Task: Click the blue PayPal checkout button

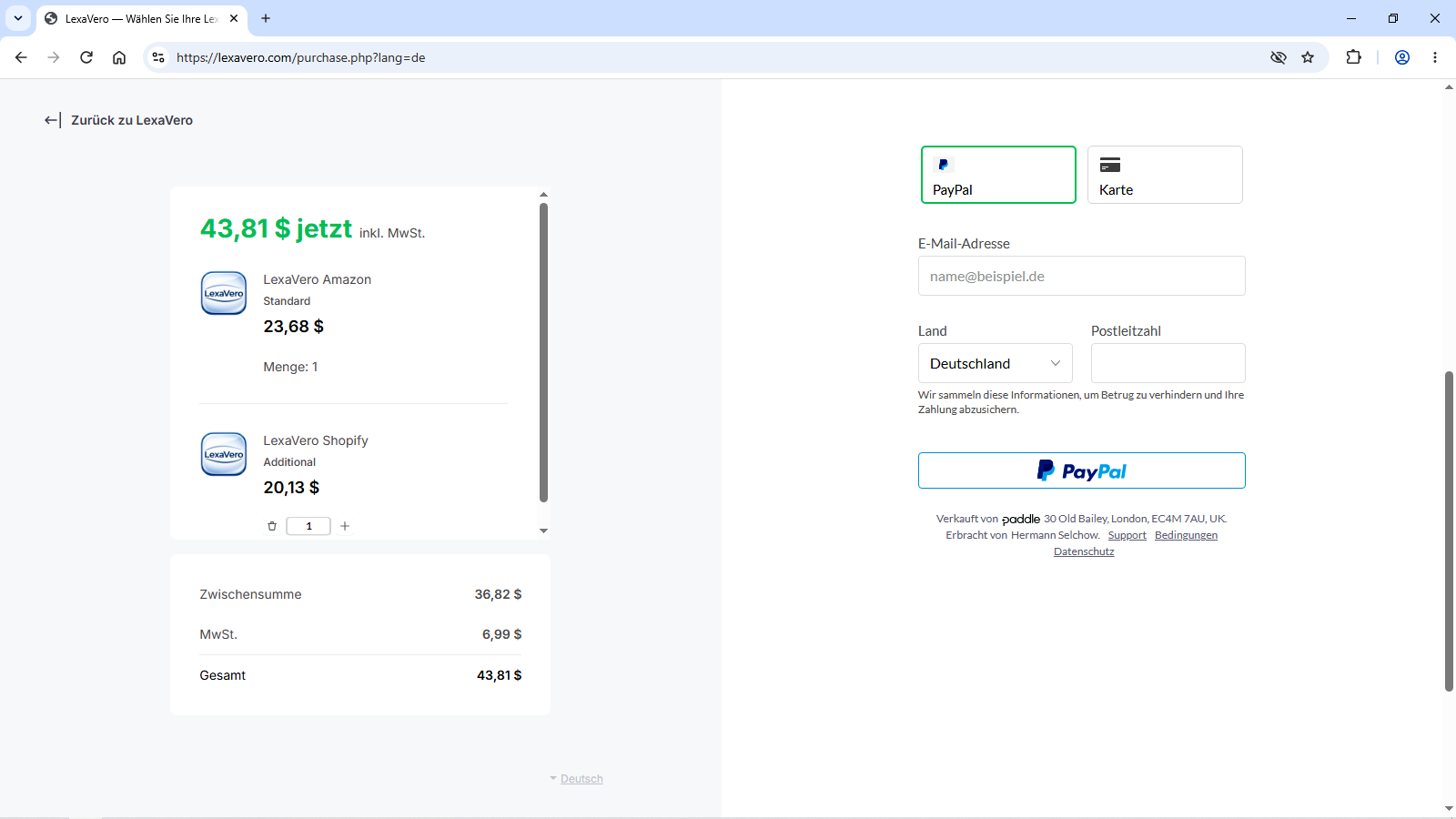Action: click(x=1081, y=470)
